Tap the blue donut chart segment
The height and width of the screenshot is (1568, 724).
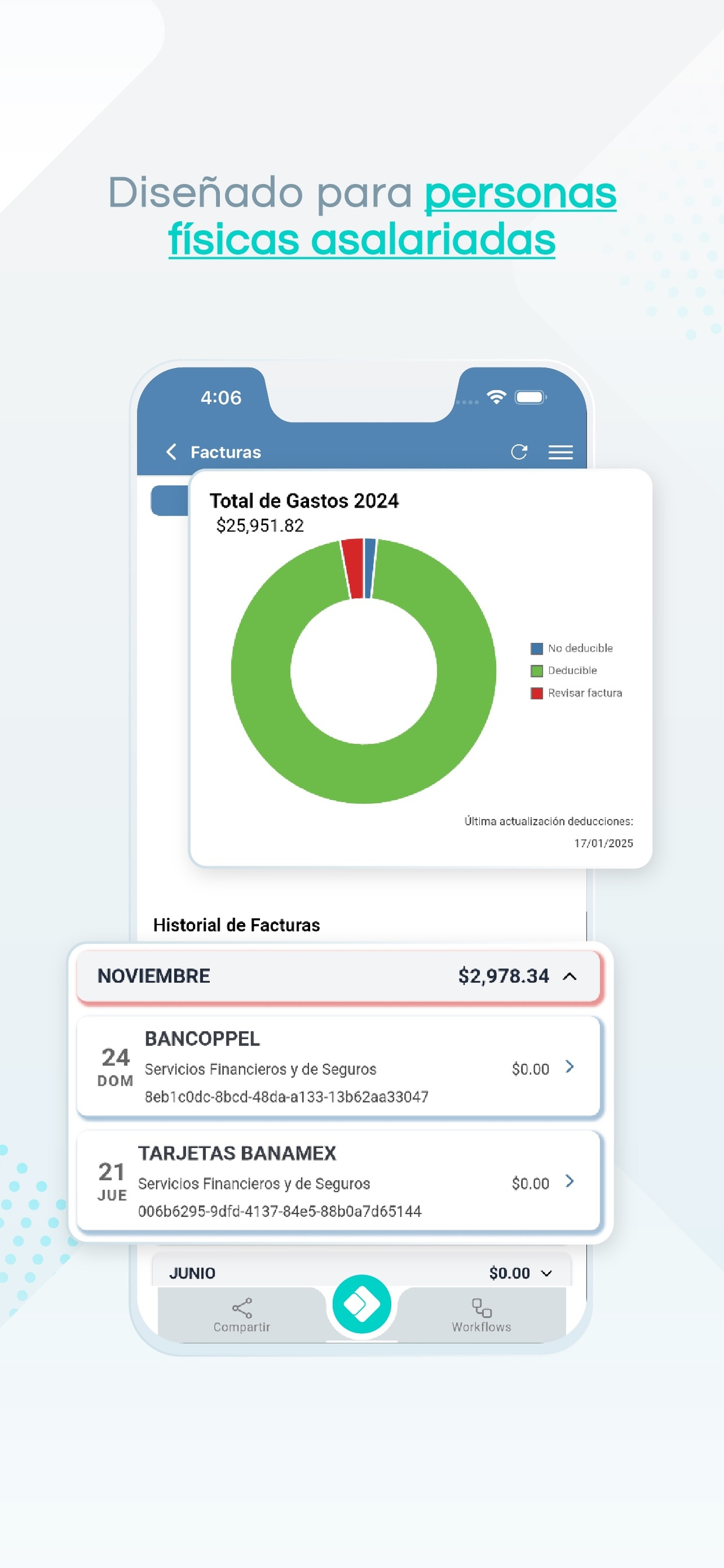coord(370,568)
